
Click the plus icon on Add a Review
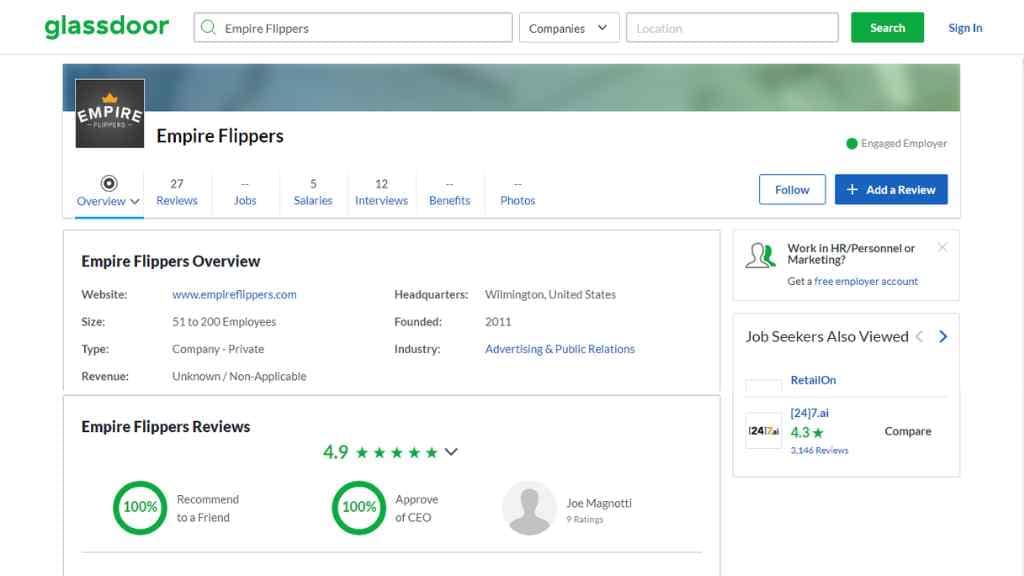854,189
